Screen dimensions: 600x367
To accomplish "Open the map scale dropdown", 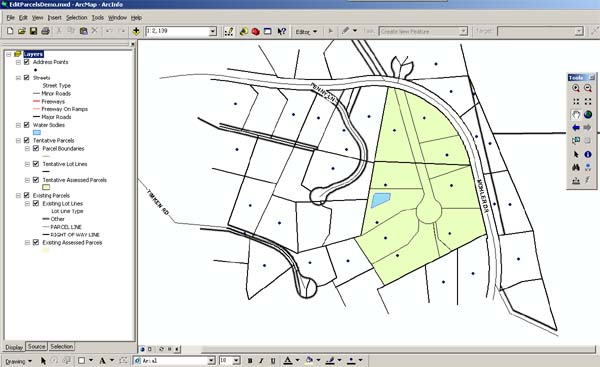I will (213, 31).
